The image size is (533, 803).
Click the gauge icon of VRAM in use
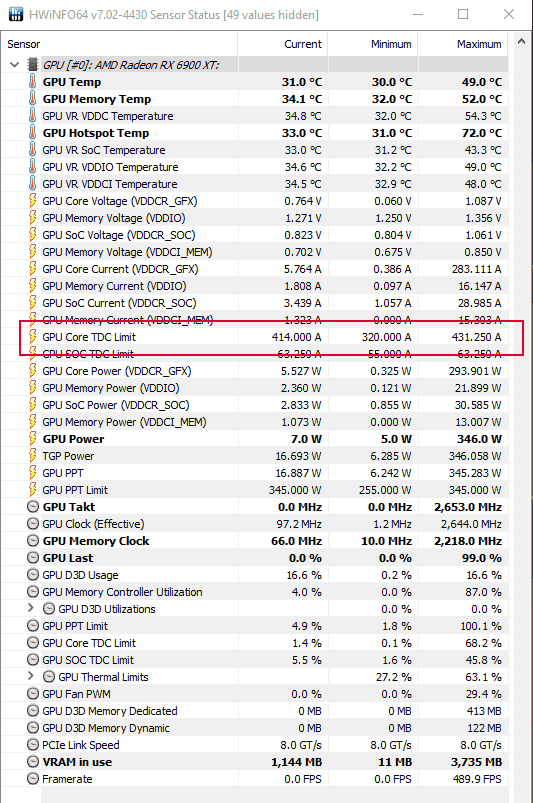(x=33, y=762)
